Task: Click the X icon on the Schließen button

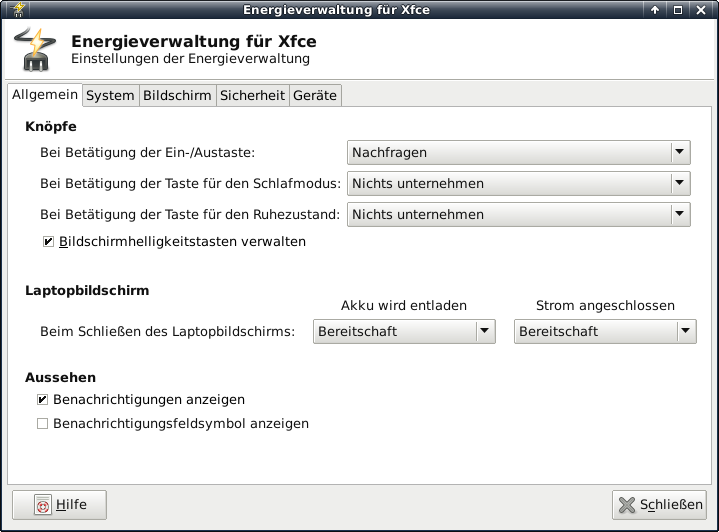Action: 627,505
